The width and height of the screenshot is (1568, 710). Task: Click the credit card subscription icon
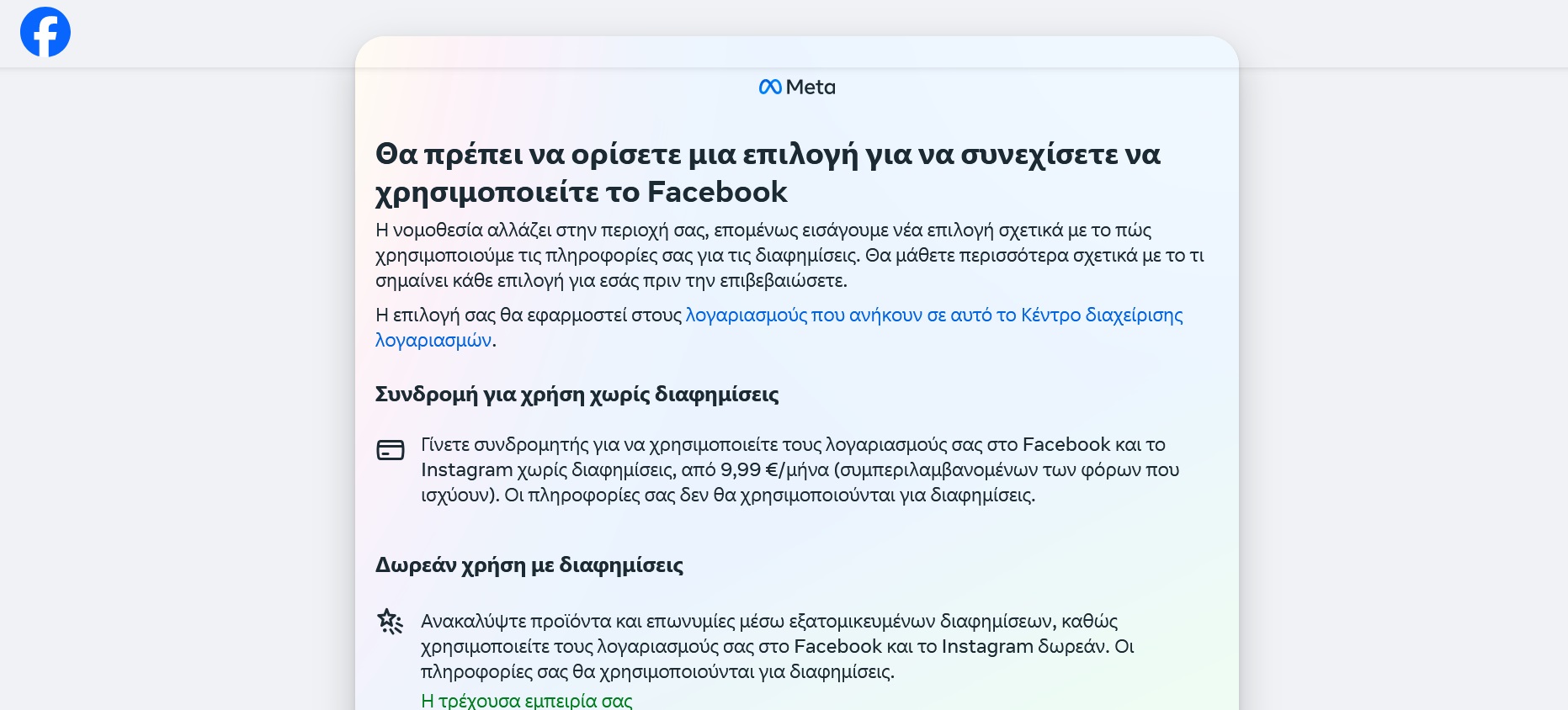(391, 450)
